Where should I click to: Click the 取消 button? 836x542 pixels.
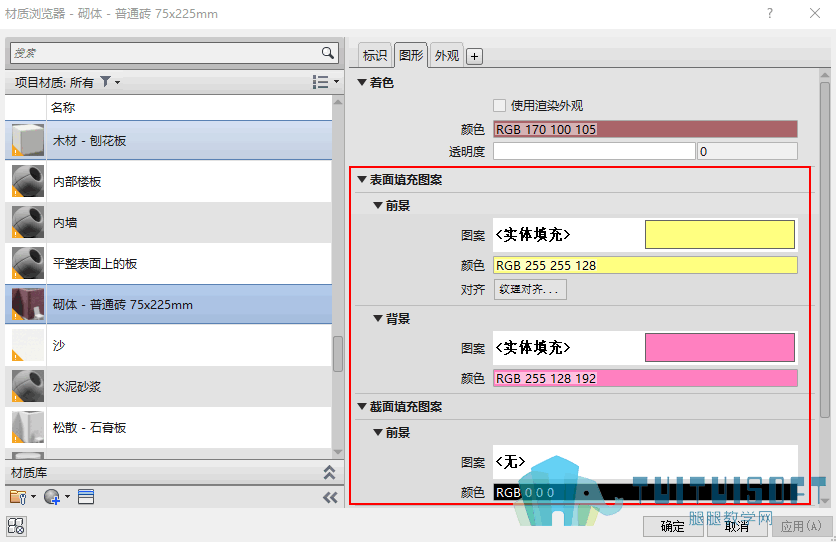tap(737, 527)
